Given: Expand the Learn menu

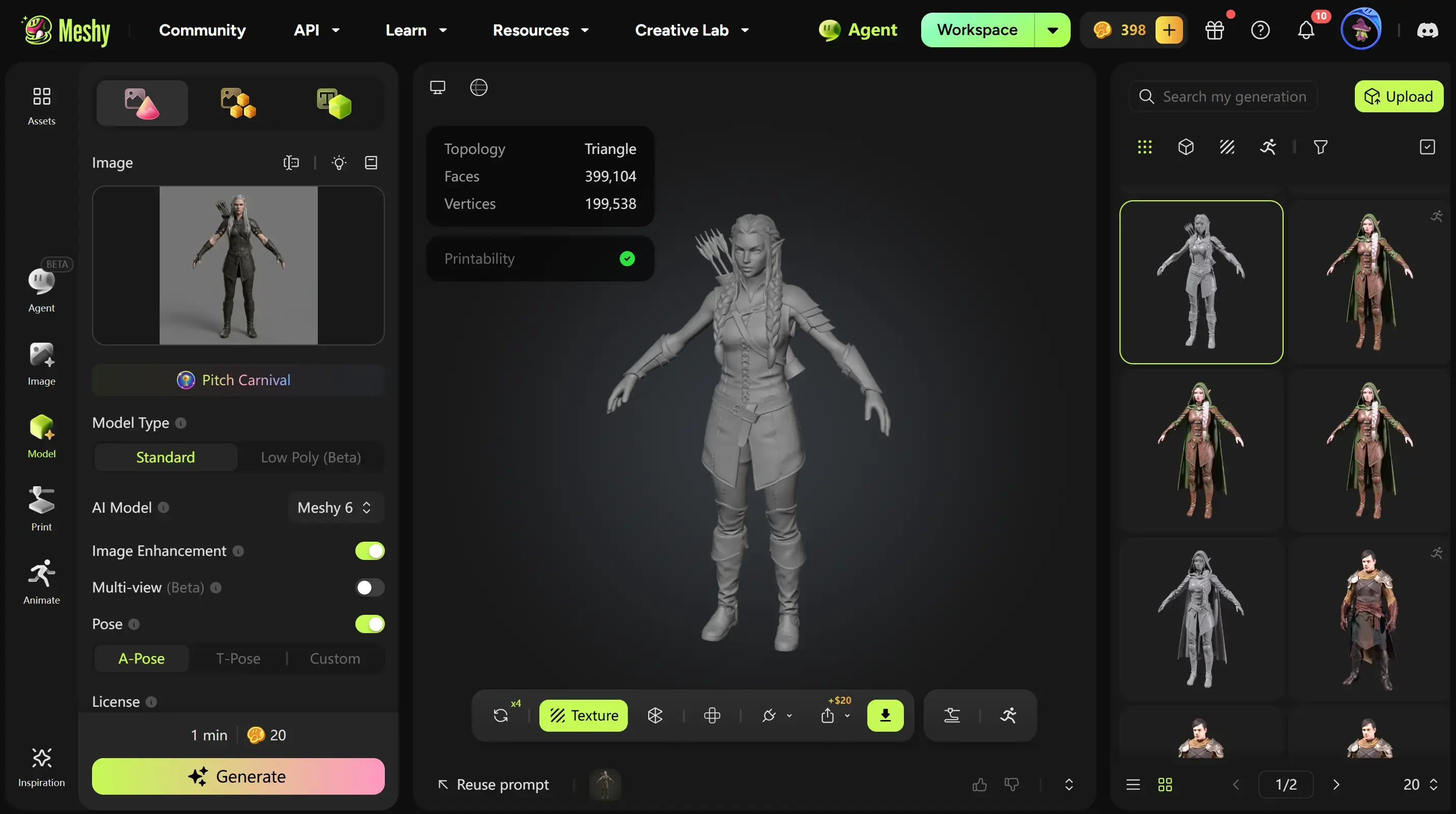Looking at the screenshot, I should (x=416, y=30).
